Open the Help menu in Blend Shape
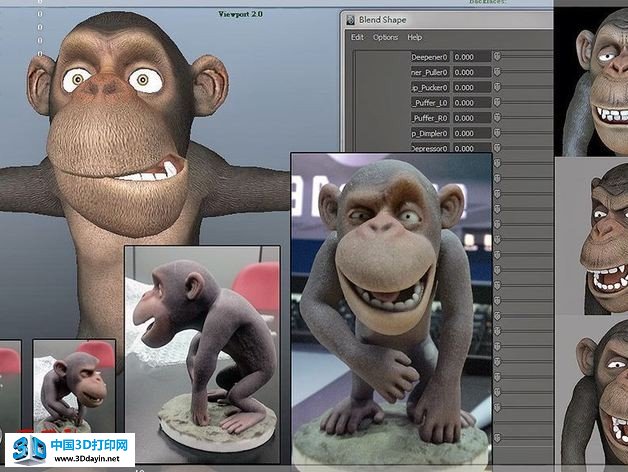The image size is (628, 472). (x=415, y=37)
